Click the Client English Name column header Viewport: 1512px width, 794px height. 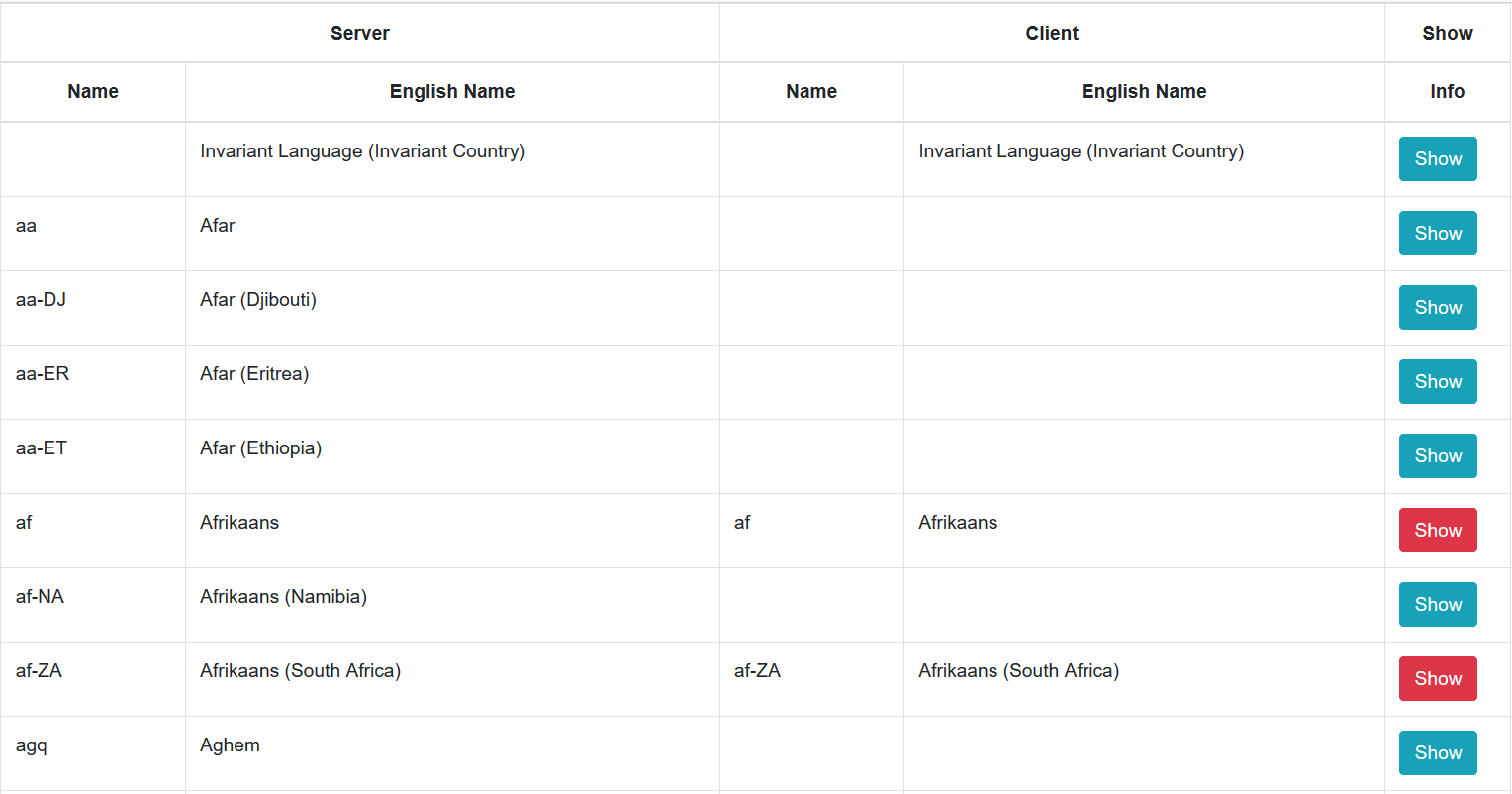coord(1144,91)
